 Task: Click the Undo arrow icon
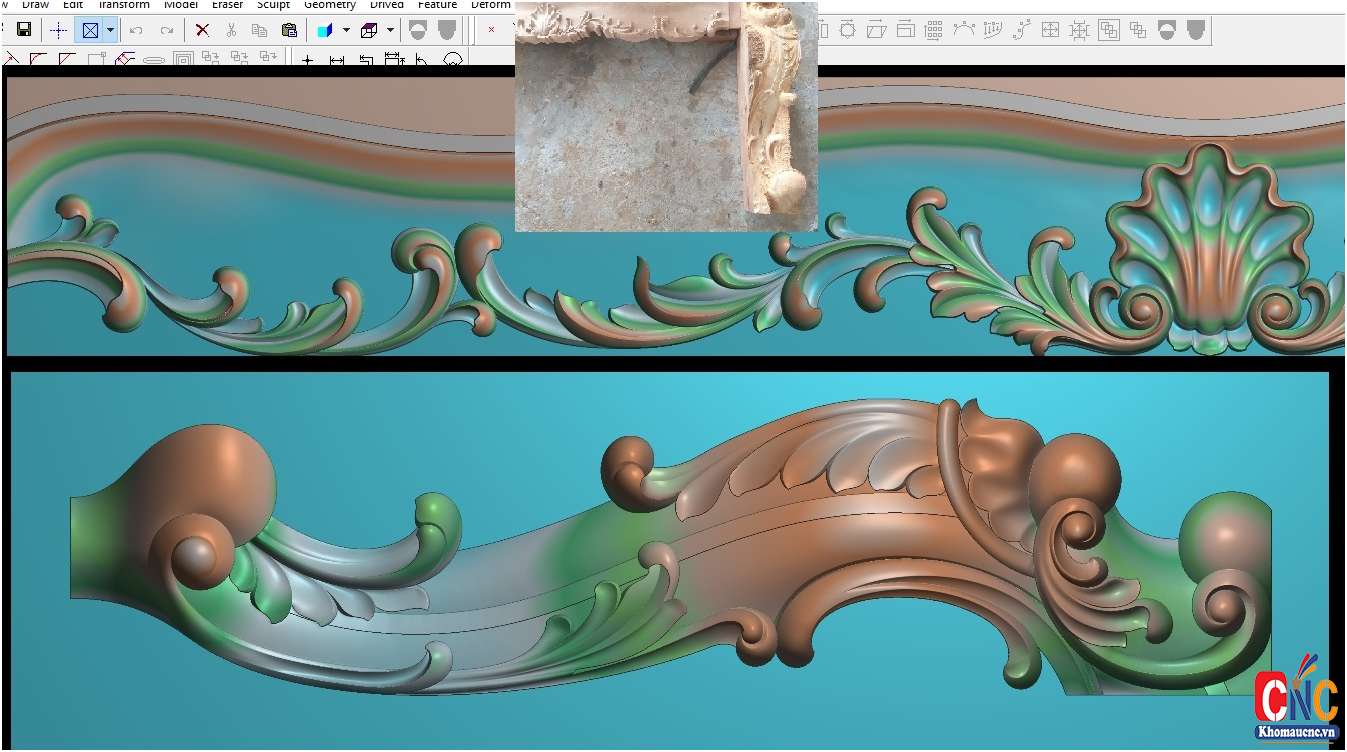tap(137, 30)
